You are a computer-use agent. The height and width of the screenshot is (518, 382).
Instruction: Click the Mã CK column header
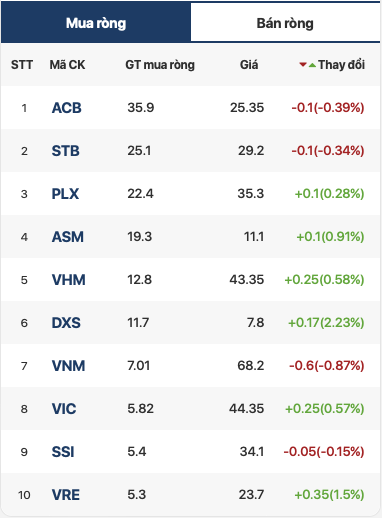(67, 65)
